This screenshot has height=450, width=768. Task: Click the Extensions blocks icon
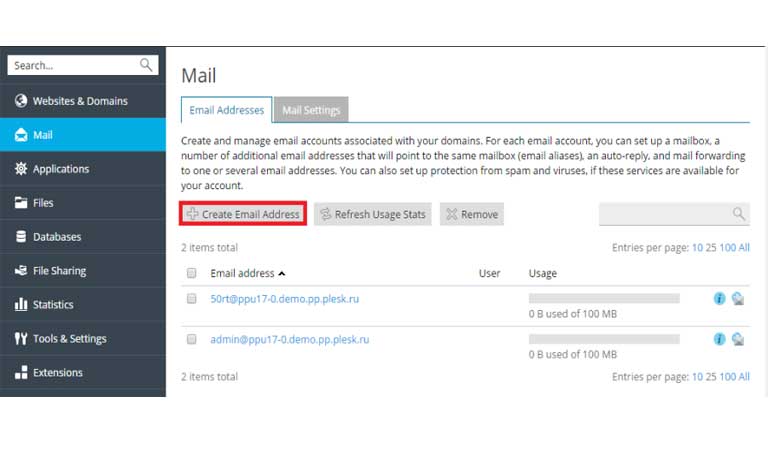[x=21, y=372]
